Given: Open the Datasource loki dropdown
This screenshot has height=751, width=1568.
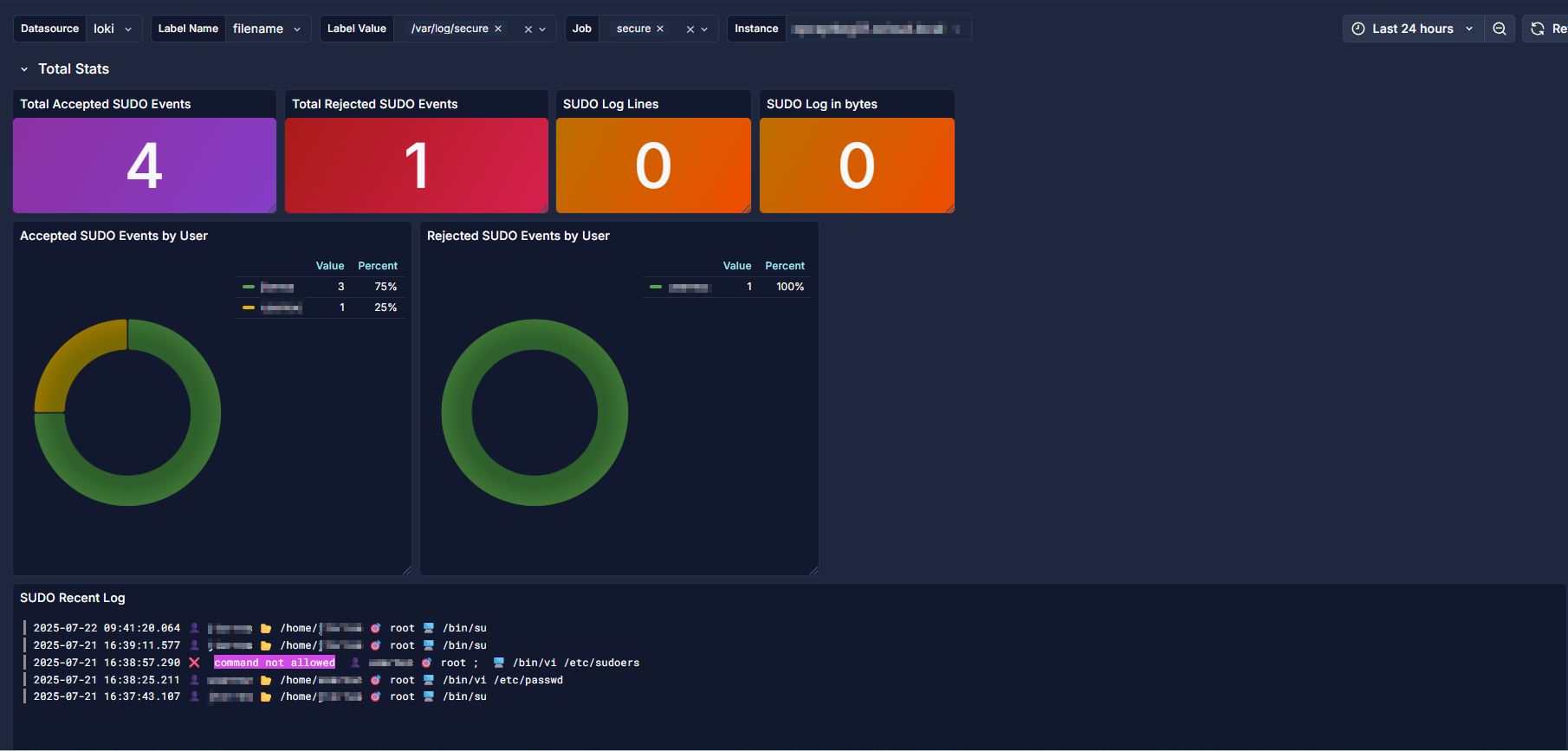Looking at the screenshot, I should click(x=114, y=29).
